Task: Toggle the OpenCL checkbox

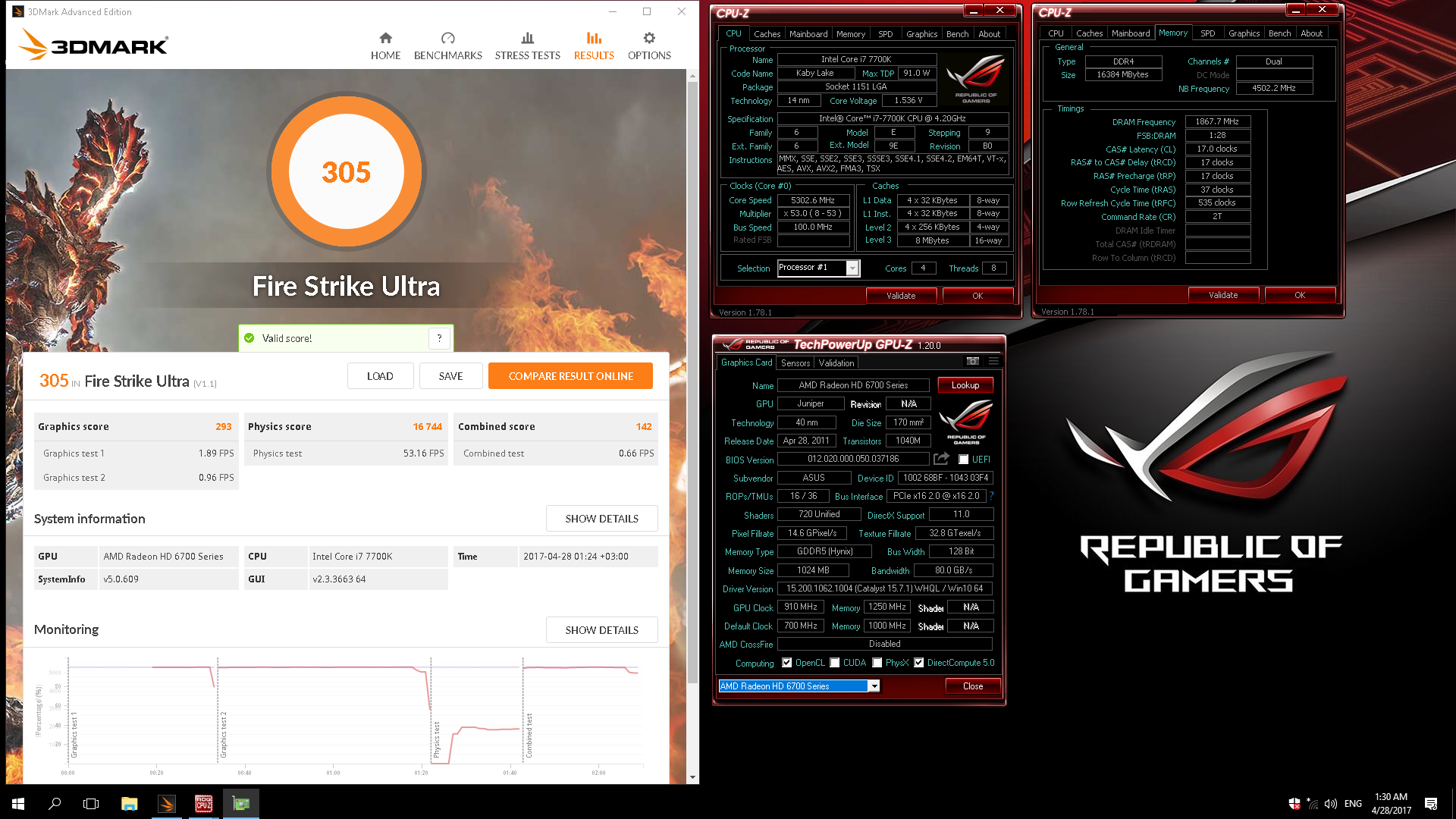Action: click(x=786, y=663)
